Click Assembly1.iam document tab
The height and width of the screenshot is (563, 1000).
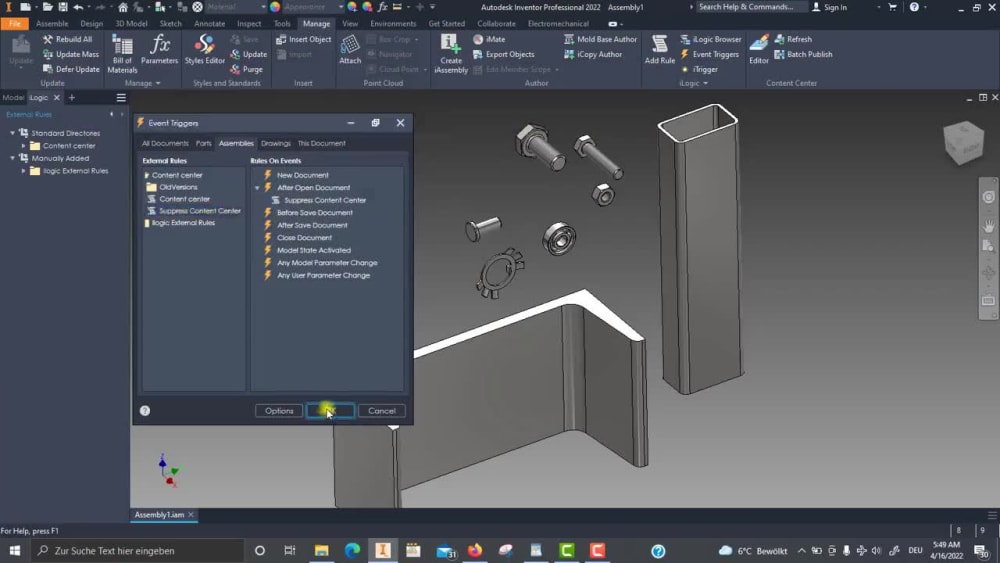click(x=159, y=515)
